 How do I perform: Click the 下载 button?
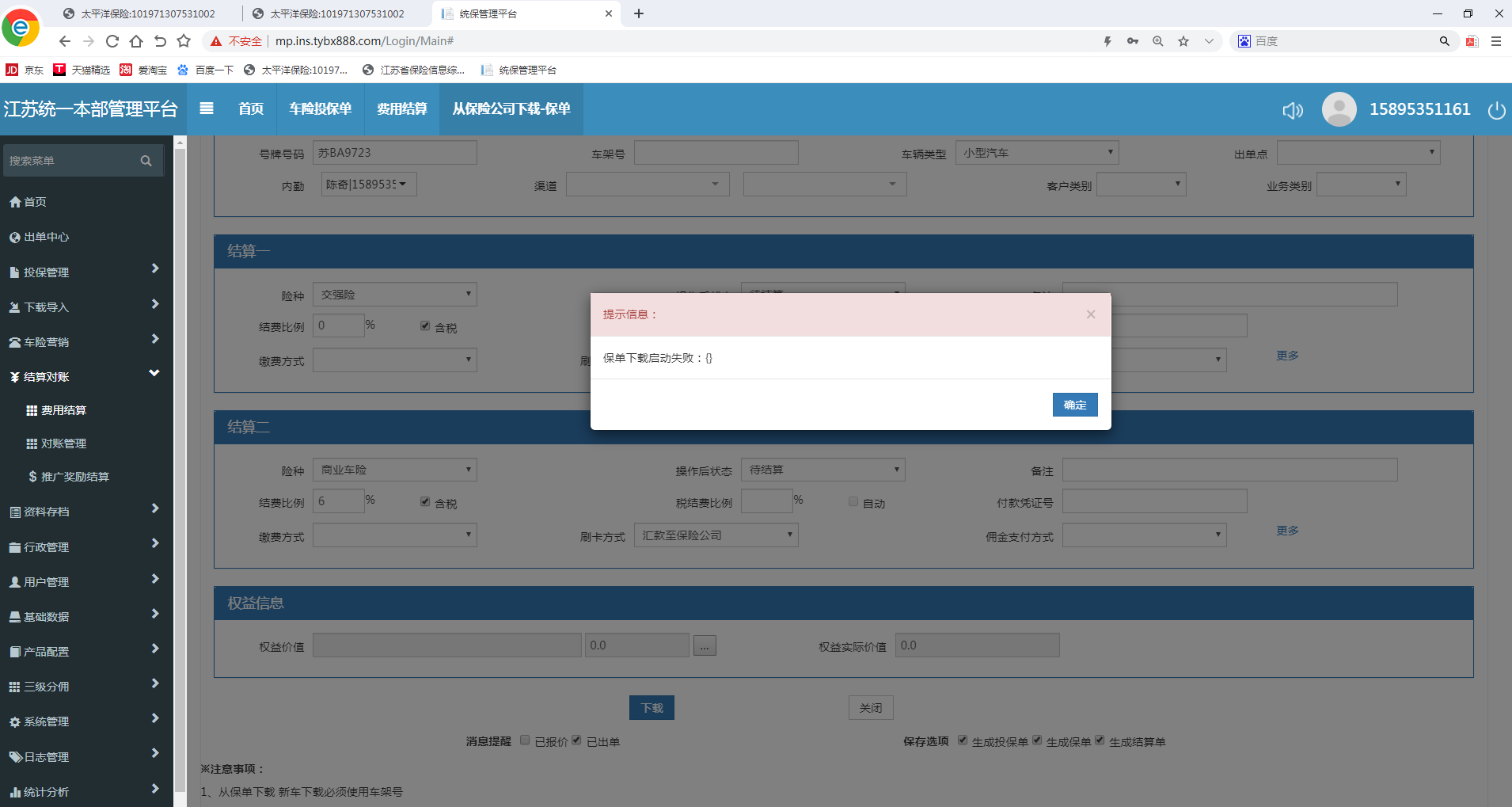(x=652, y=708)
